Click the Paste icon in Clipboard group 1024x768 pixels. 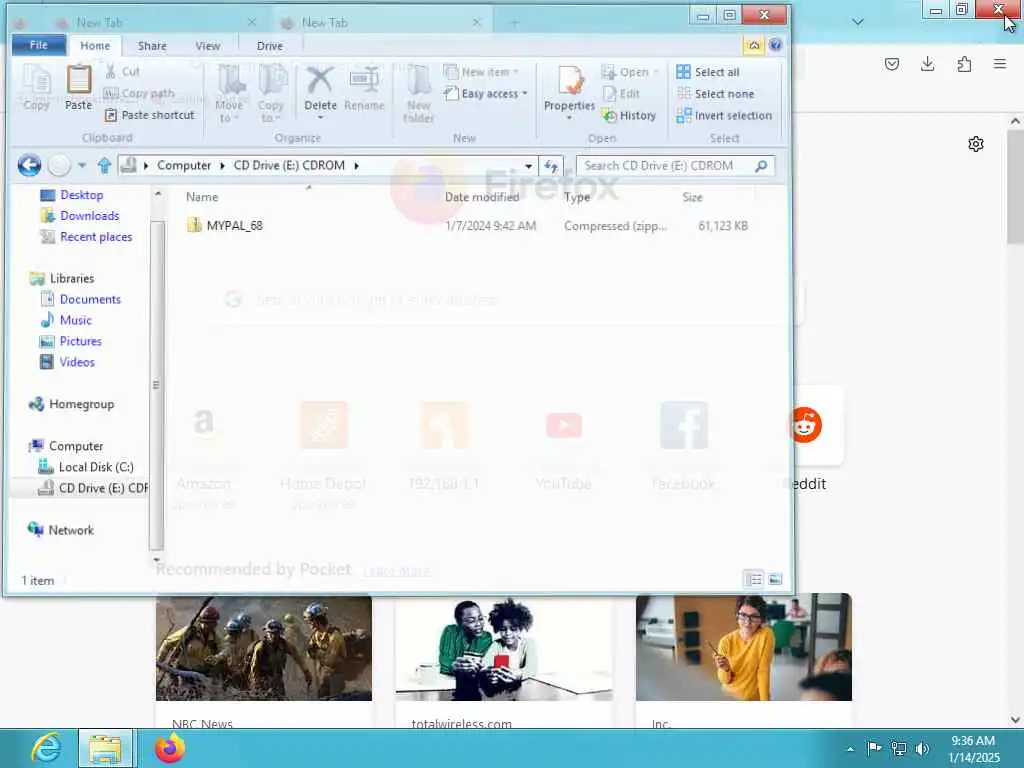tap(78, 81)
